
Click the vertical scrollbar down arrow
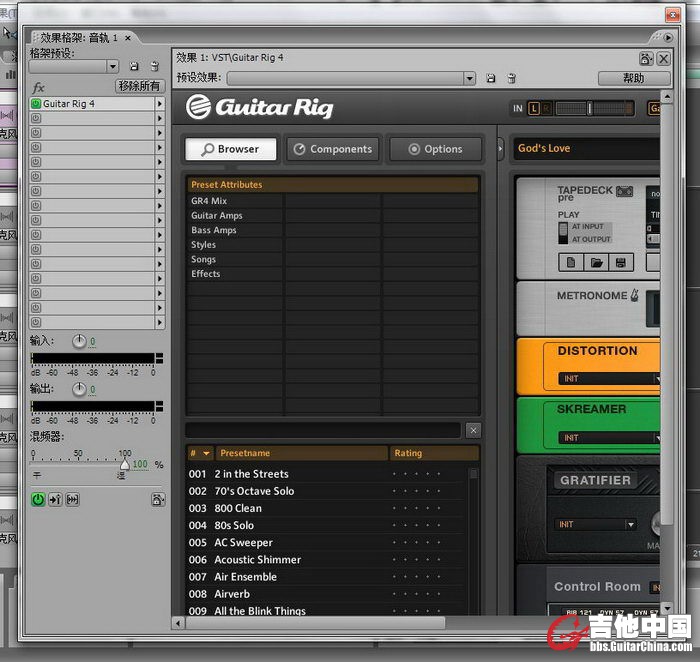[x=667, y=608]
